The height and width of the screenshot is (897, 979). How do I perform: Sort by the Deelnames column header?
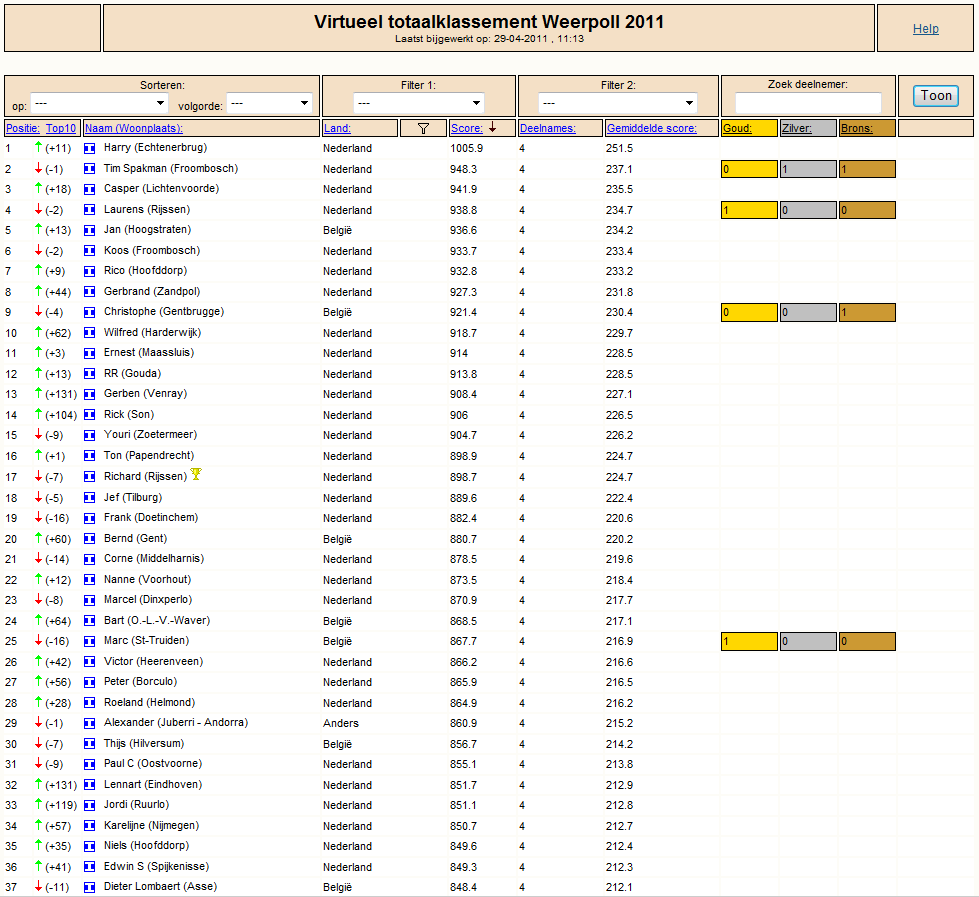point(548,129)
